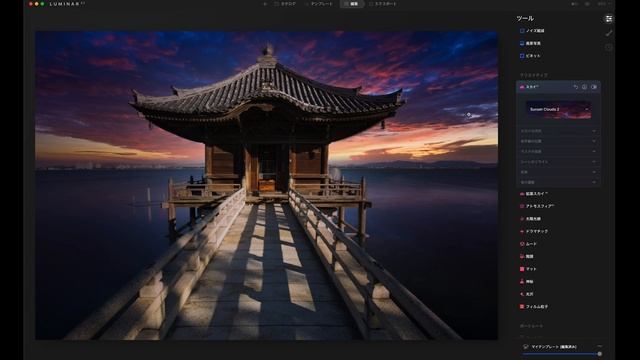Viewport: 640px width, 360px height.
Task: Click the temple roof in the photo canvas
Action: tap(267, 90)
